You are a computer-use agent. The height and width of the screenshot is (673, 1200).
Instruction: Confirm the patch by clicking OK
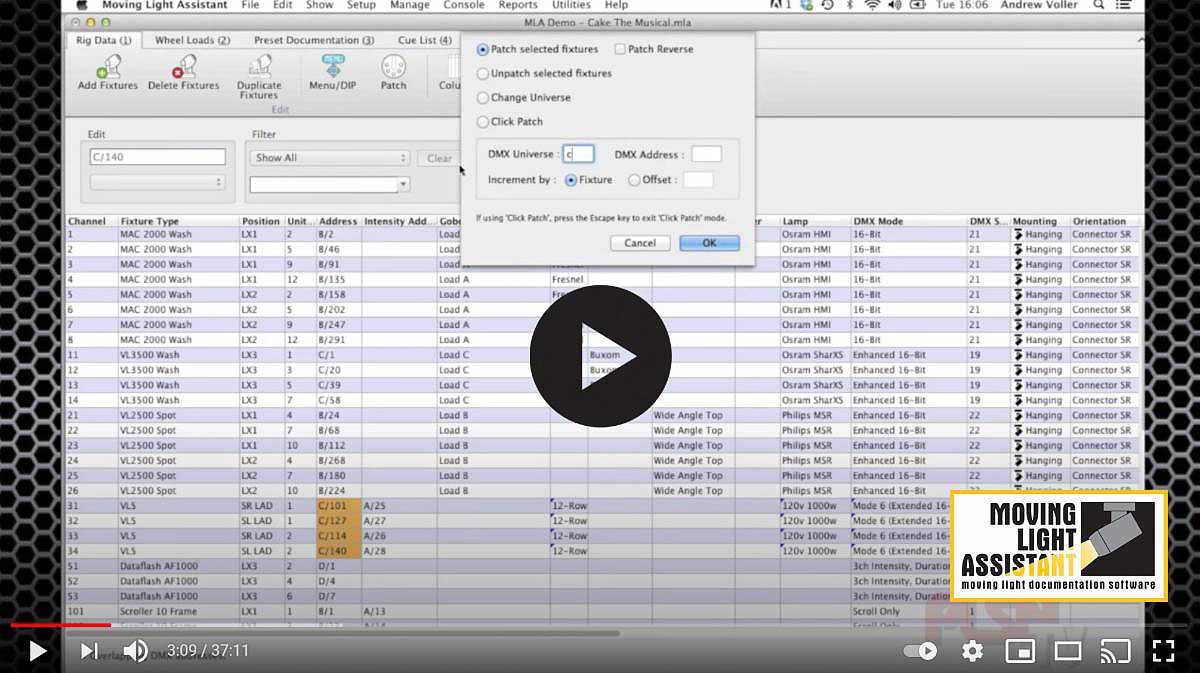click(708, 243)
